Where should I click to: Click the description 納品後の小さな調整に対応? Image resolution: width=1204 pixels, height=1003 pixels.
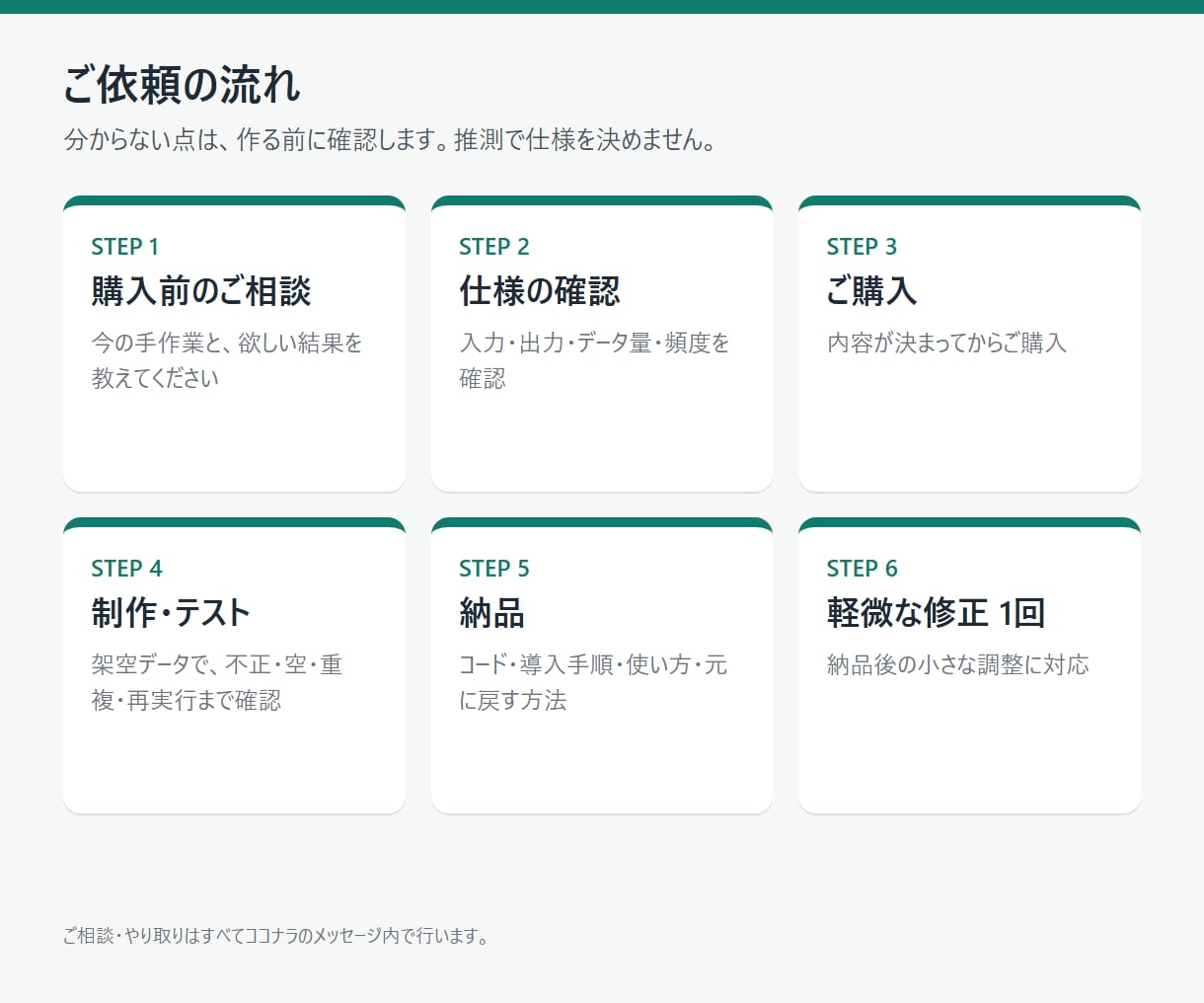click(958, 664)
